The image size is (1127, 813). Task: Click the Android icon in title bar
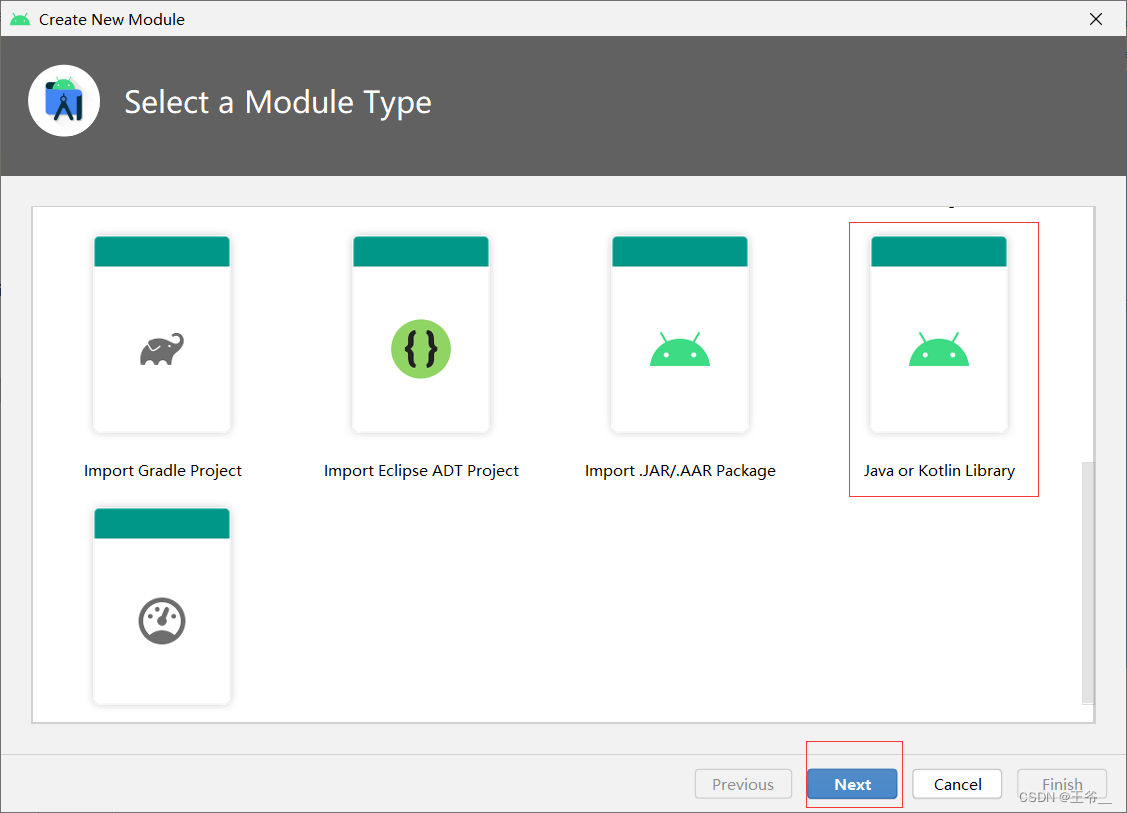click(x=20, y=19)
